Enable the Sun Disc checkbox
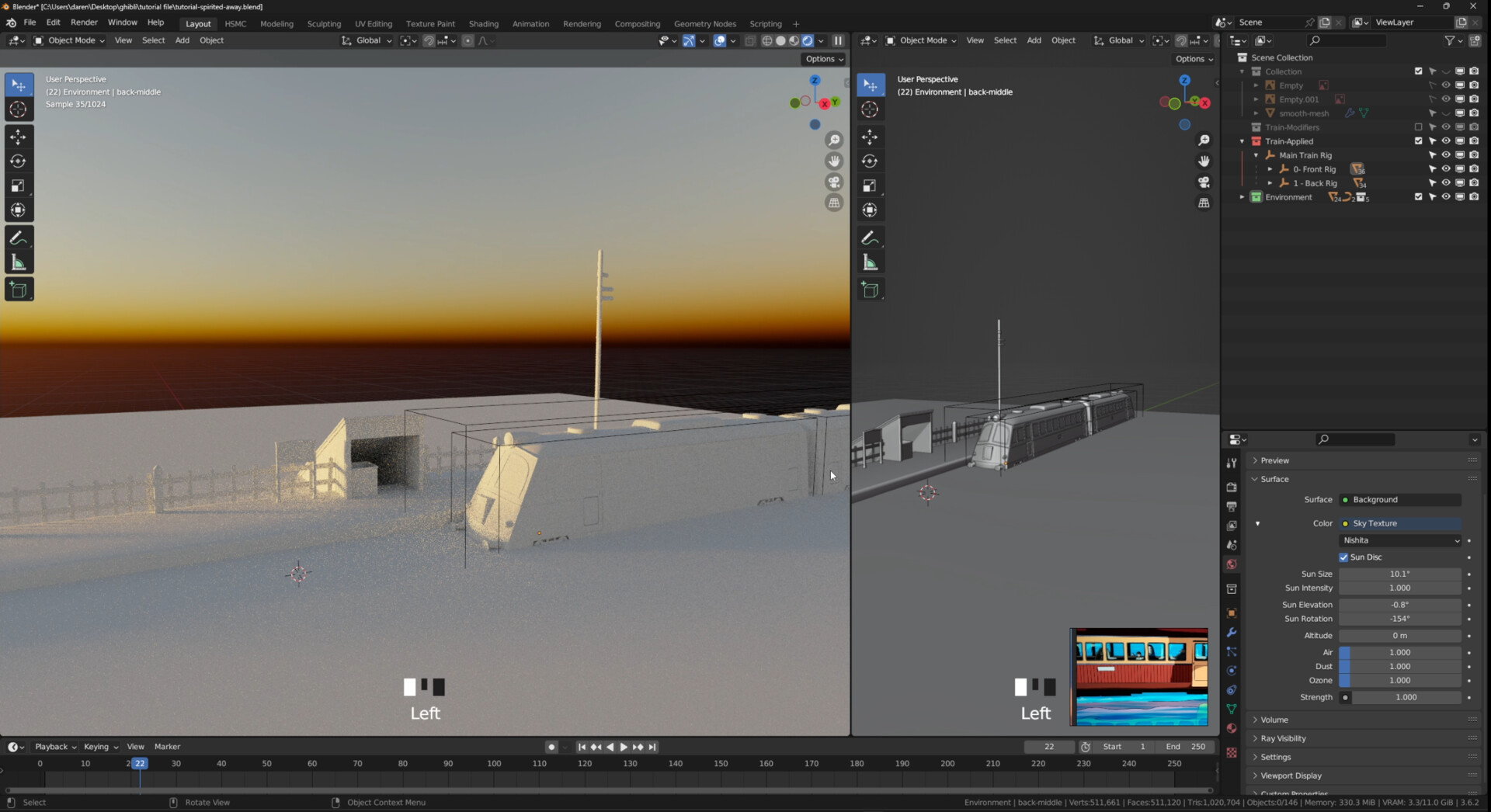This screenshot has width=1491, height=812. click(1343, 557)
